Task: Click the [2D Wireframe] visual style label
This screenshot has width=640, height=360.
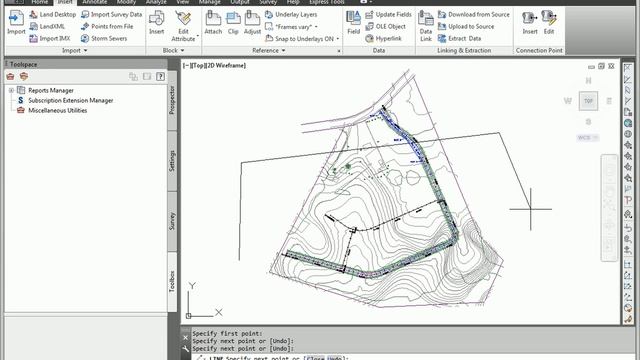Action: pyautogui.click(x=225, y=65)
